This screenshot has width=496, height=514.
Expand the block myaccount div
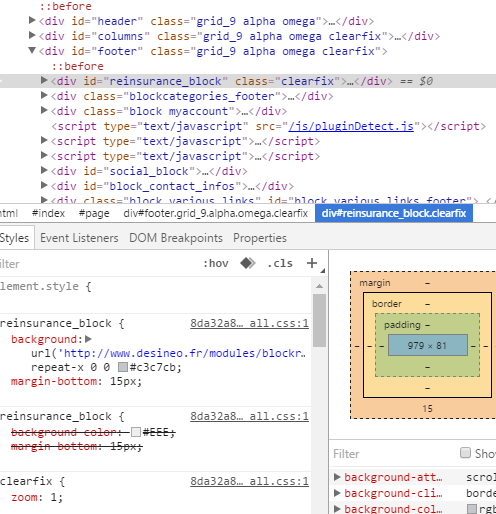tap(44, 110)
